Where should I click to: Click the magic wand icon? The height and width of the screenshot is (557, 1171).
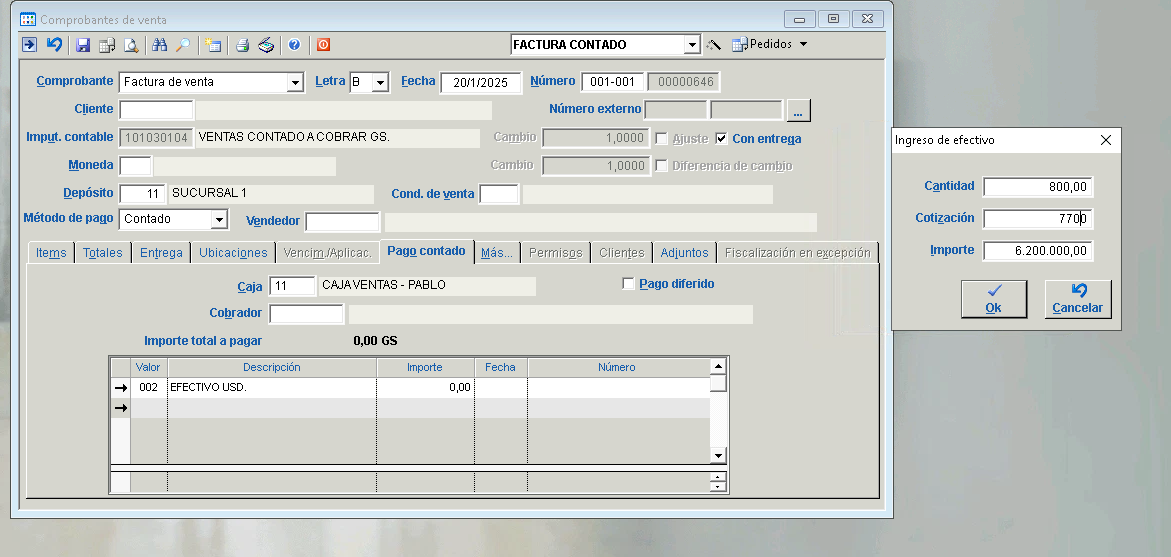pos(713,45)
